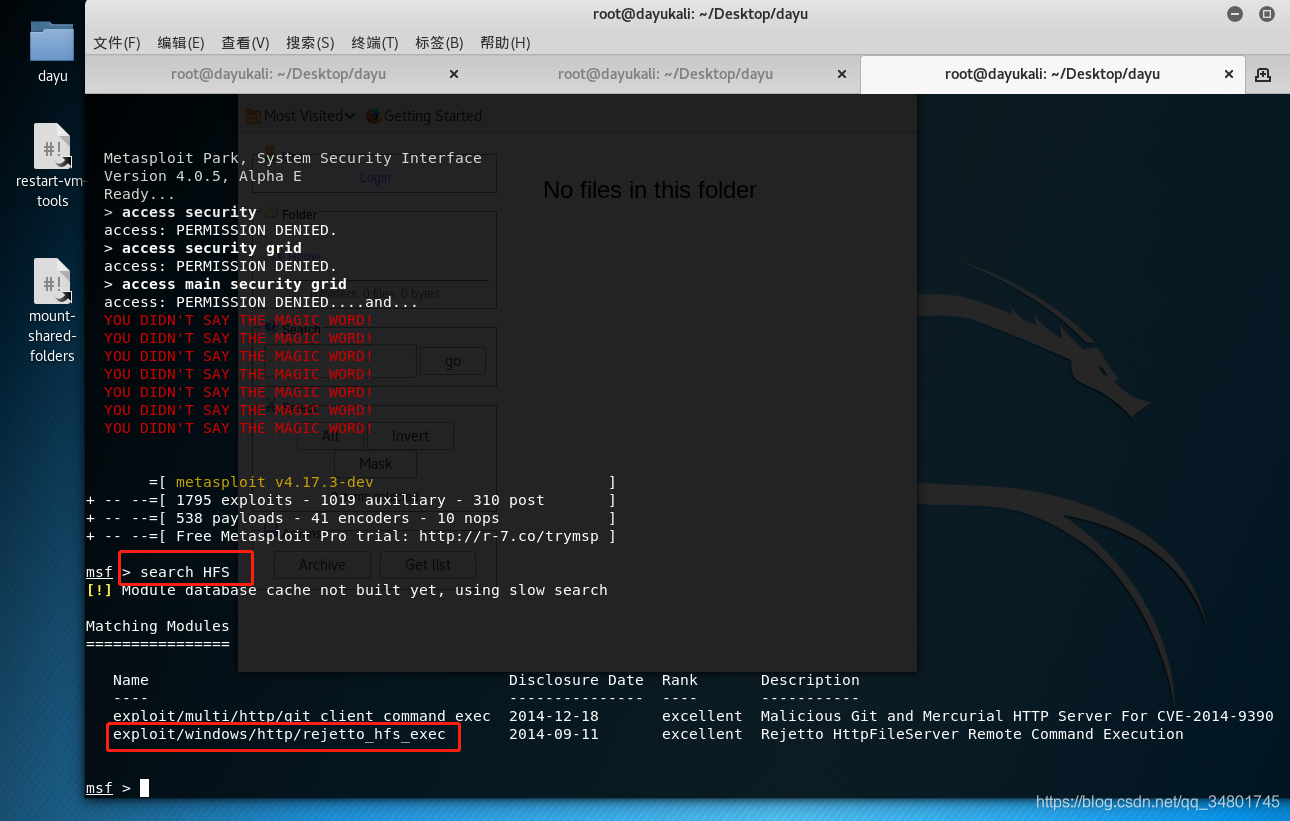This screenshot has height=821, width=1290.
Task: Click 'exploit/multi/http/git_client_command_exec' module name
Action: click(x=302, y=716)
